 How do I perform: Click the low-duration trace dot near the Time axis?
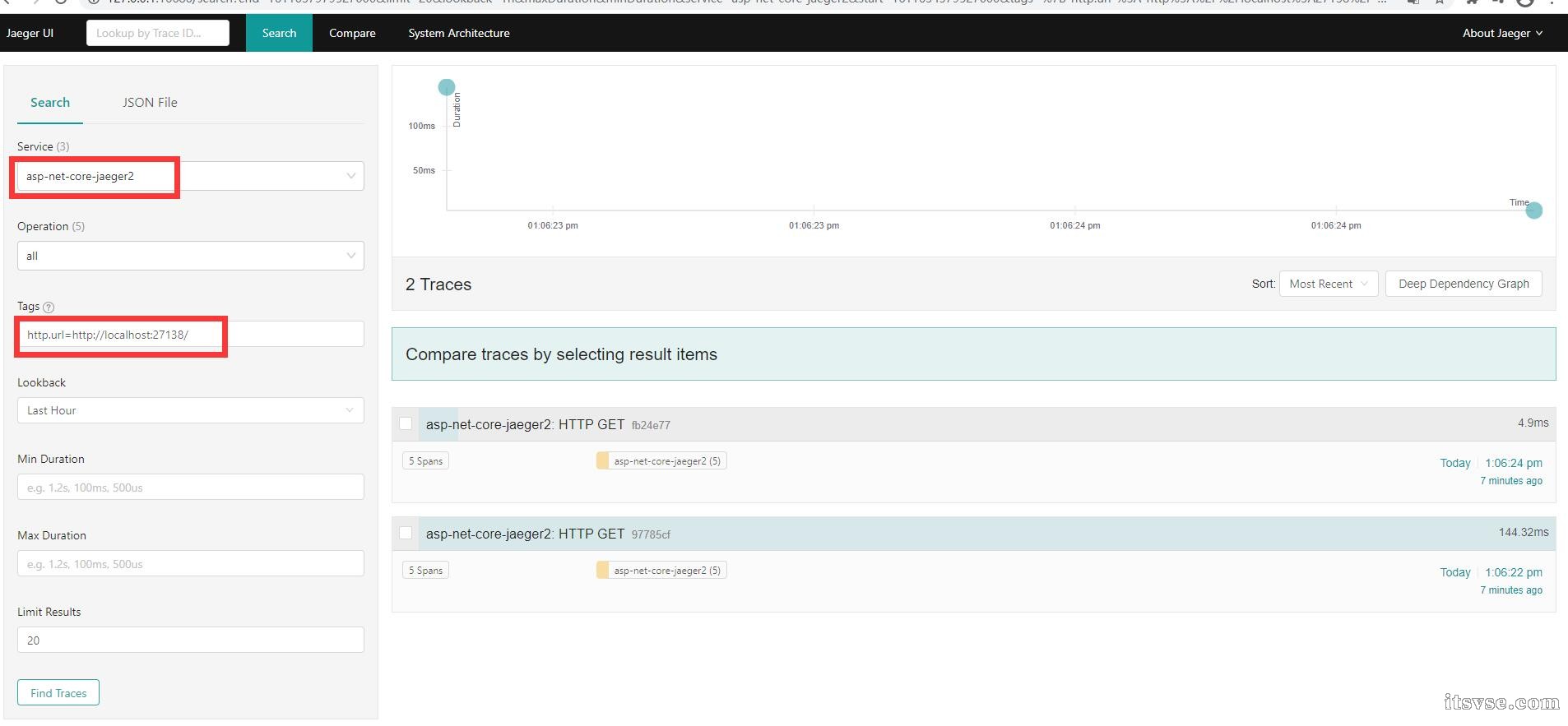(x=1534, y=211)
